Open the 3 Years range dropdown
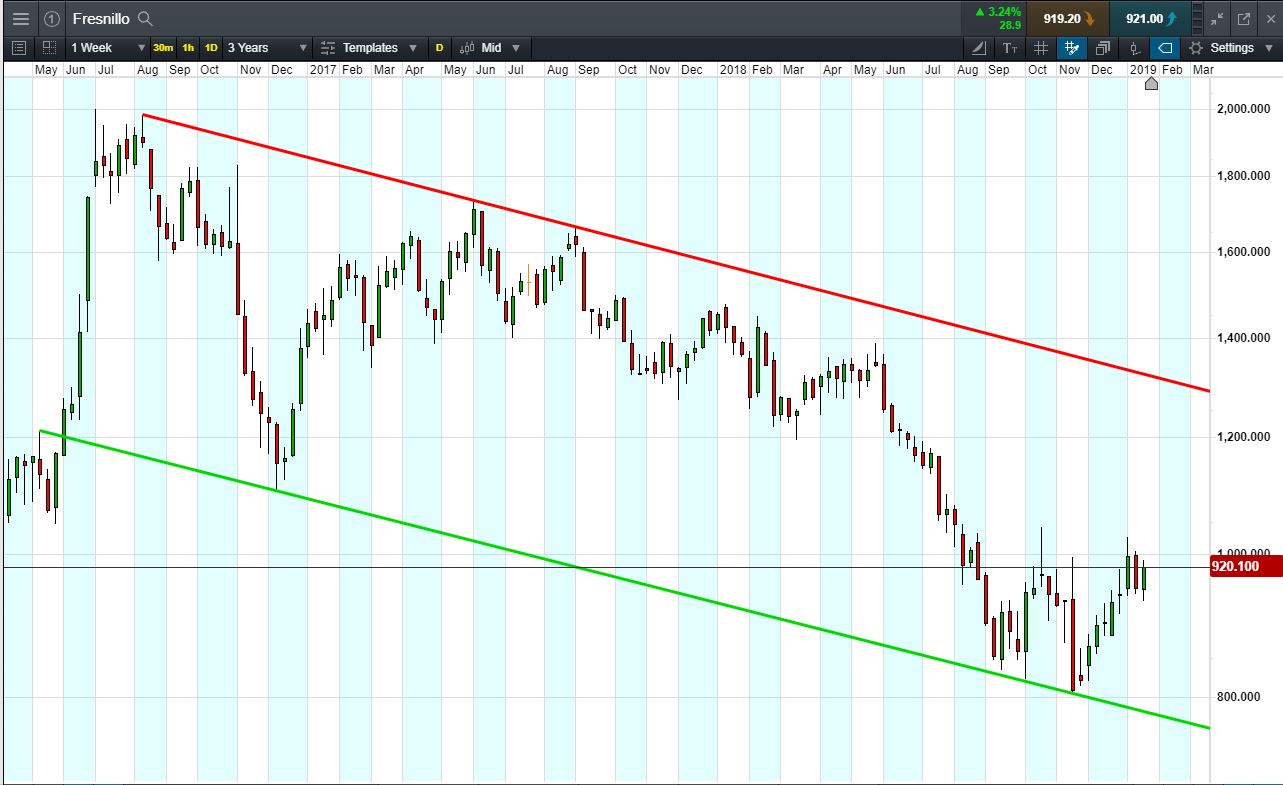1283x785 pixels. (x=267, y=48)
